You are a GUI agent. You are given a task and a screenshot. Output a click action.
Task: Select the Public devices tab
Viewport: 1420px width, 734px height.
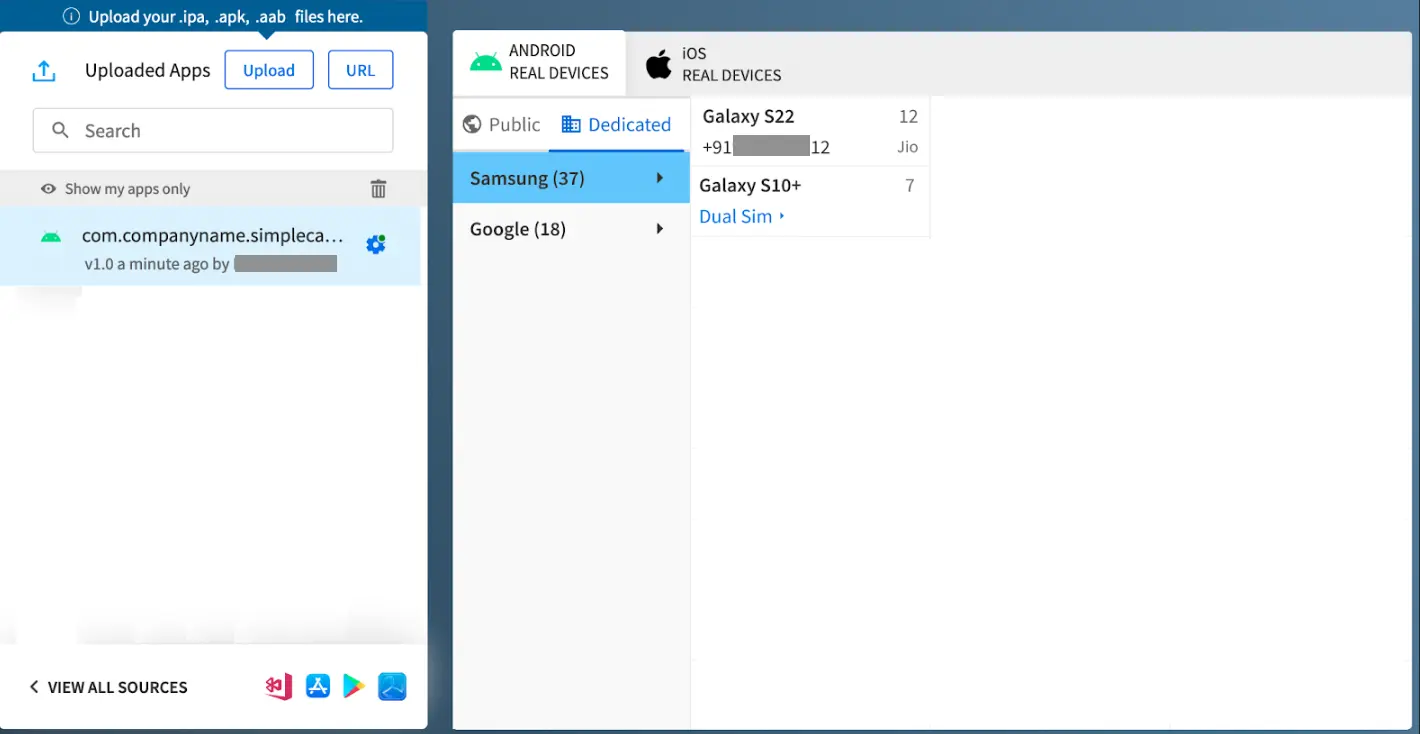click(501, 125)
